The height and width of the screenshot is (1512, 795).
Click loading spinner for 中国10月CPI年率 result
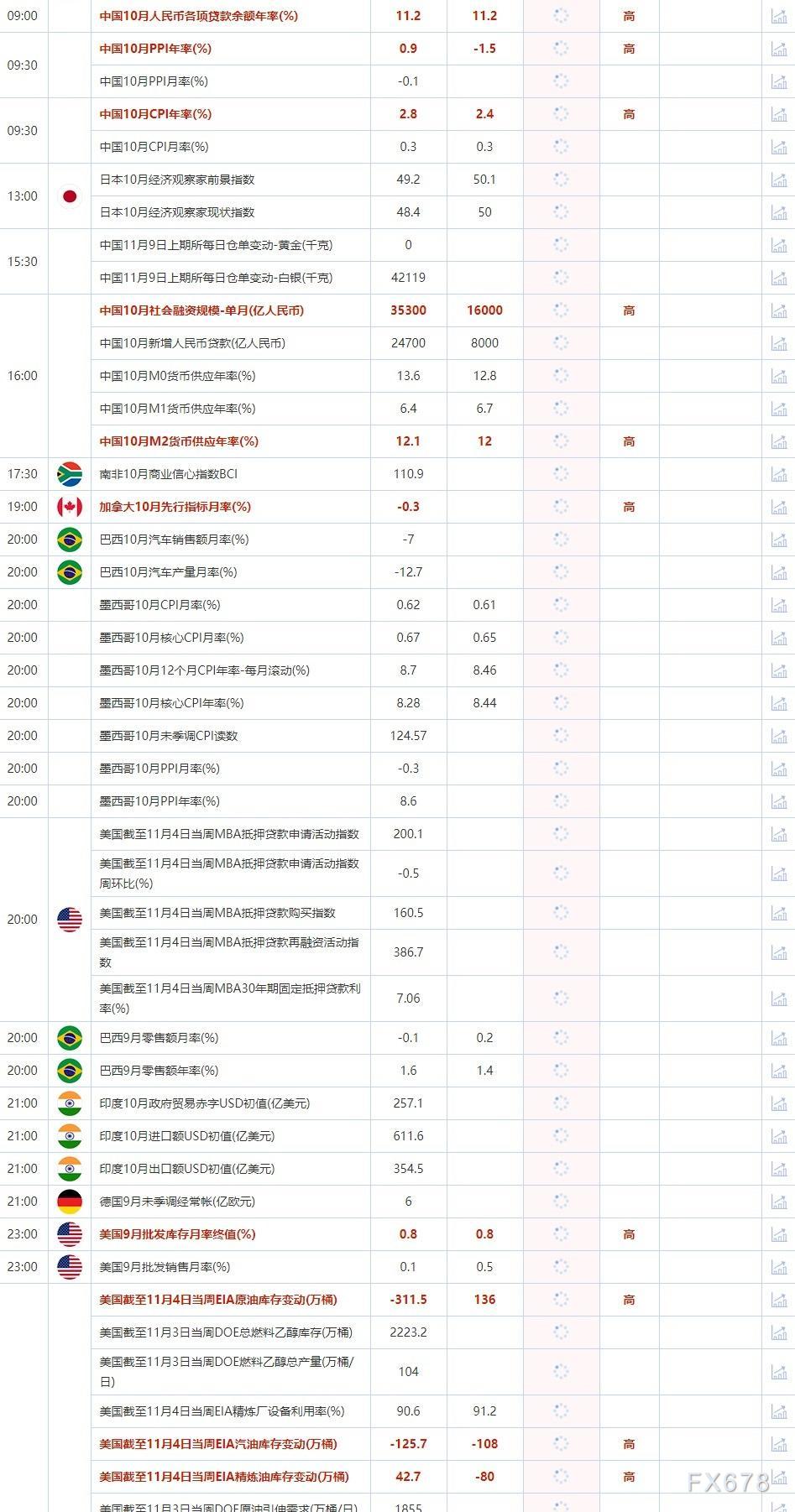[561, 114]
